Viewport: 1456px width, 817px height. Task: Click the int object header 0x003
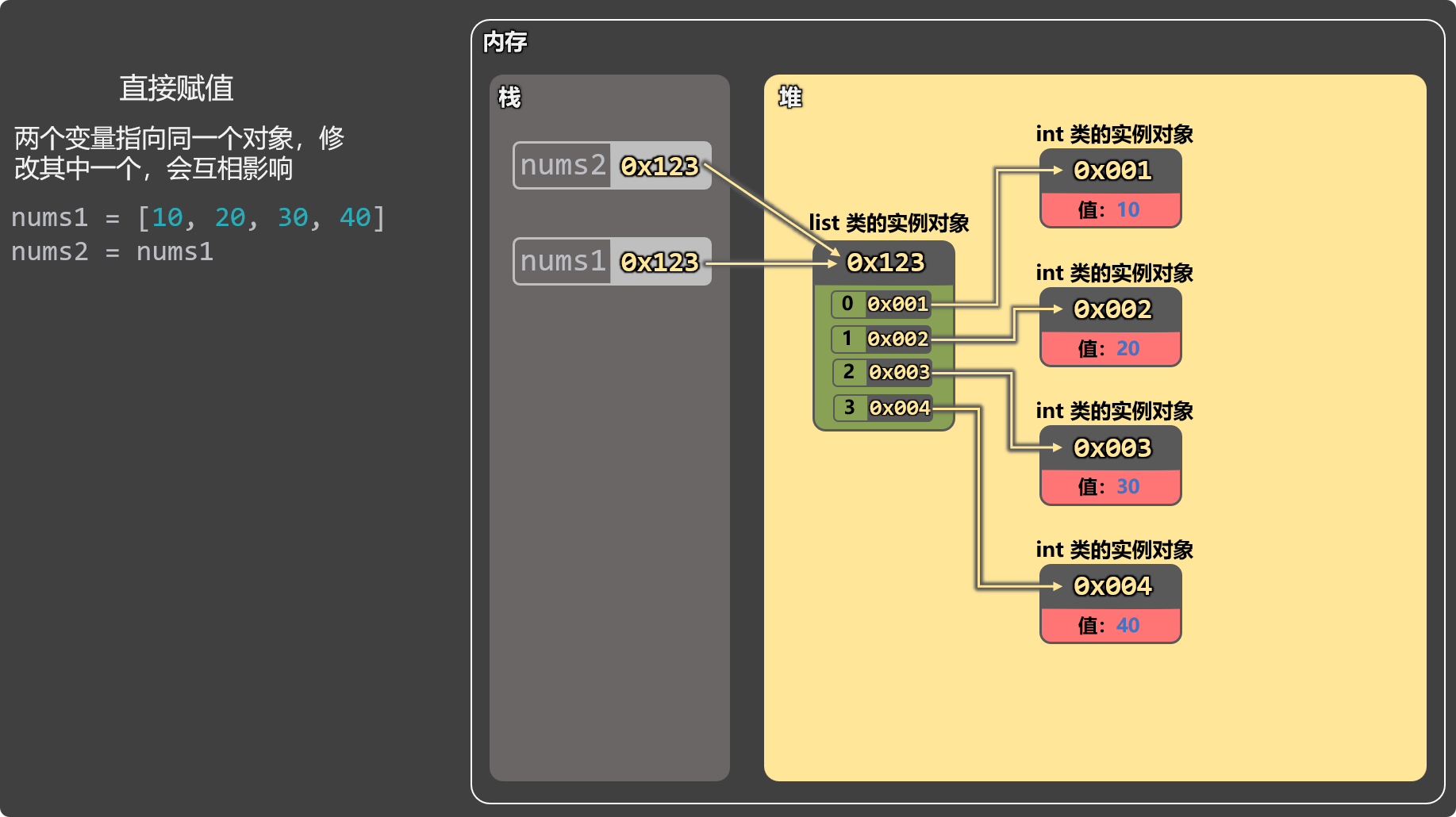1111,448
